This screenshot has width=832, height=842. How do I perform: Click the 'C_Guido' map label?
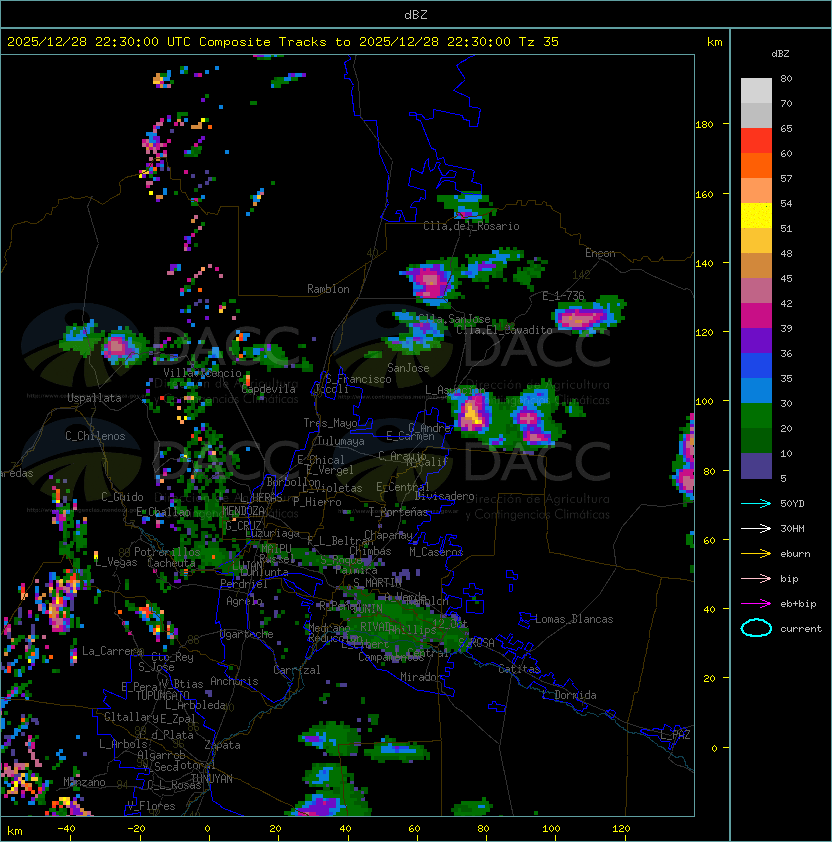point(122,497)
